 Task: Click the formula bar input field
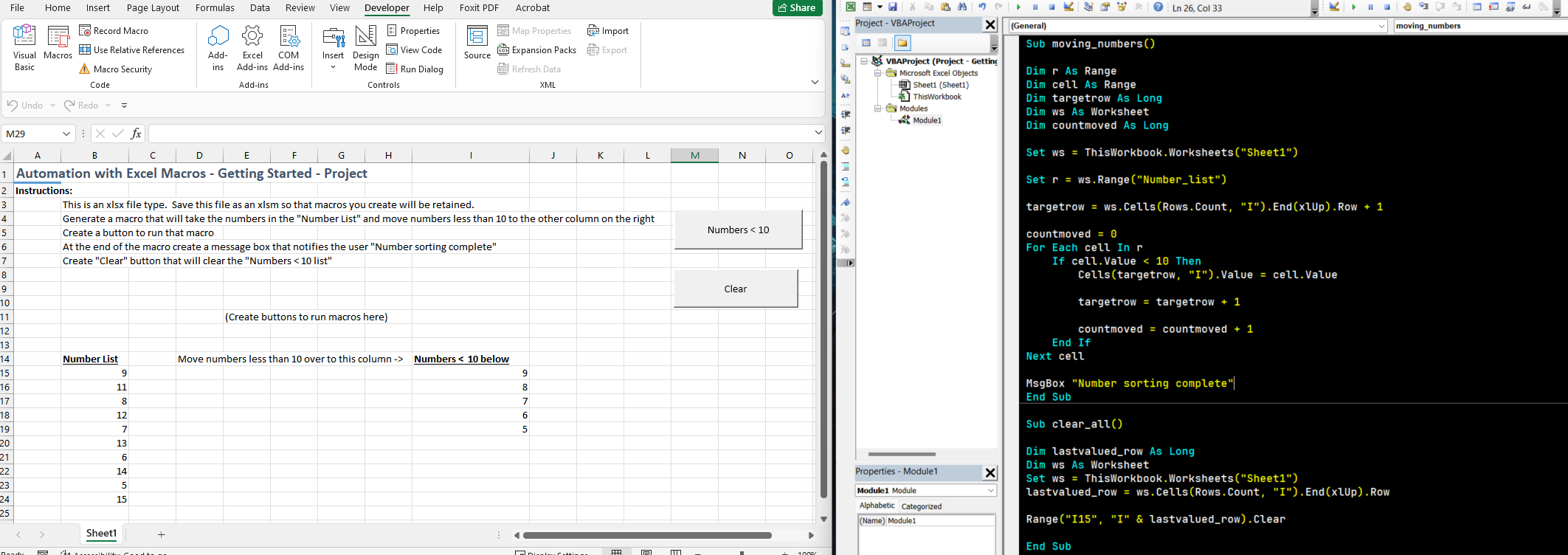click(480, 134)
